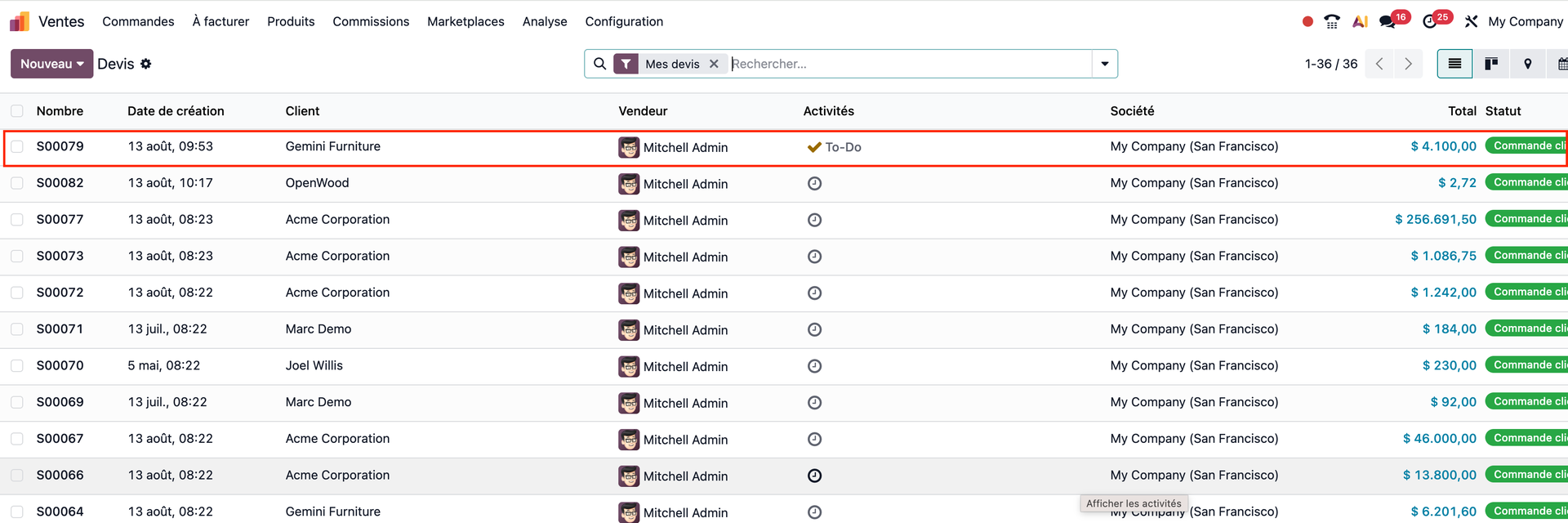Select checkbox for order S00070
The image size is (1568, 523).
point(17,366)
